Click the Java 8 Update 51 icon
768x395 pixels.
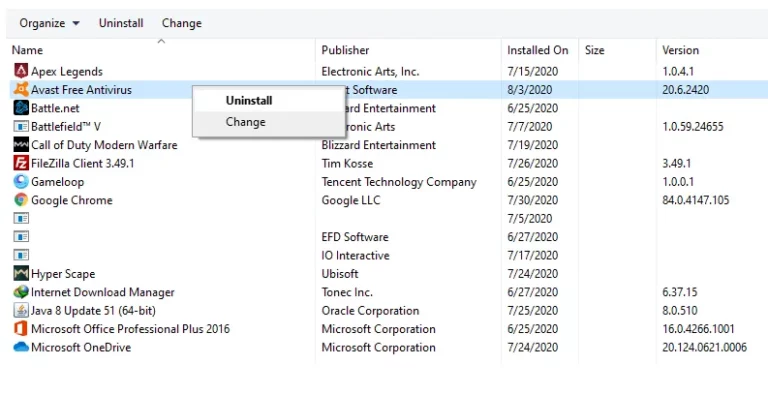[21, 310]
